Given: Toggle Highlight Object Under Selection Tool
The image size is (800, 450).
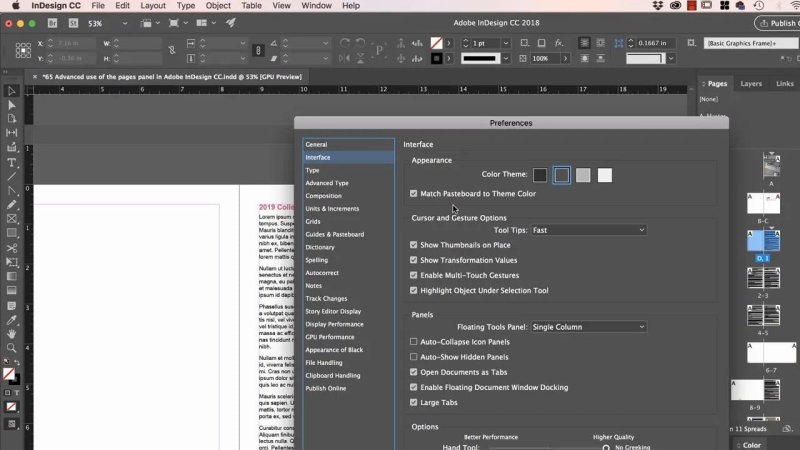Looking at the screenshot, I should 413,290.
